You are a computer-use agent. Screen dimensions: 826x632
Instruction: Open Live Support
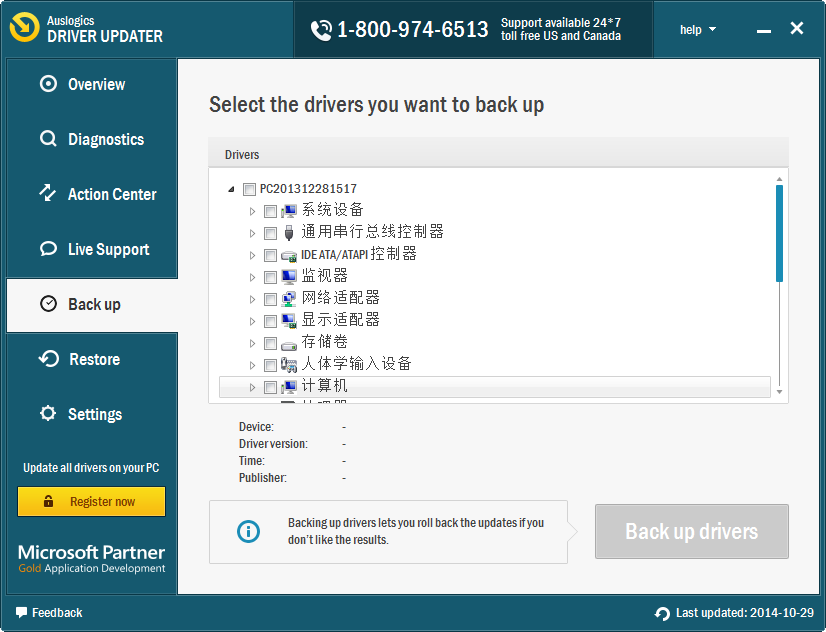click(92, 249)
